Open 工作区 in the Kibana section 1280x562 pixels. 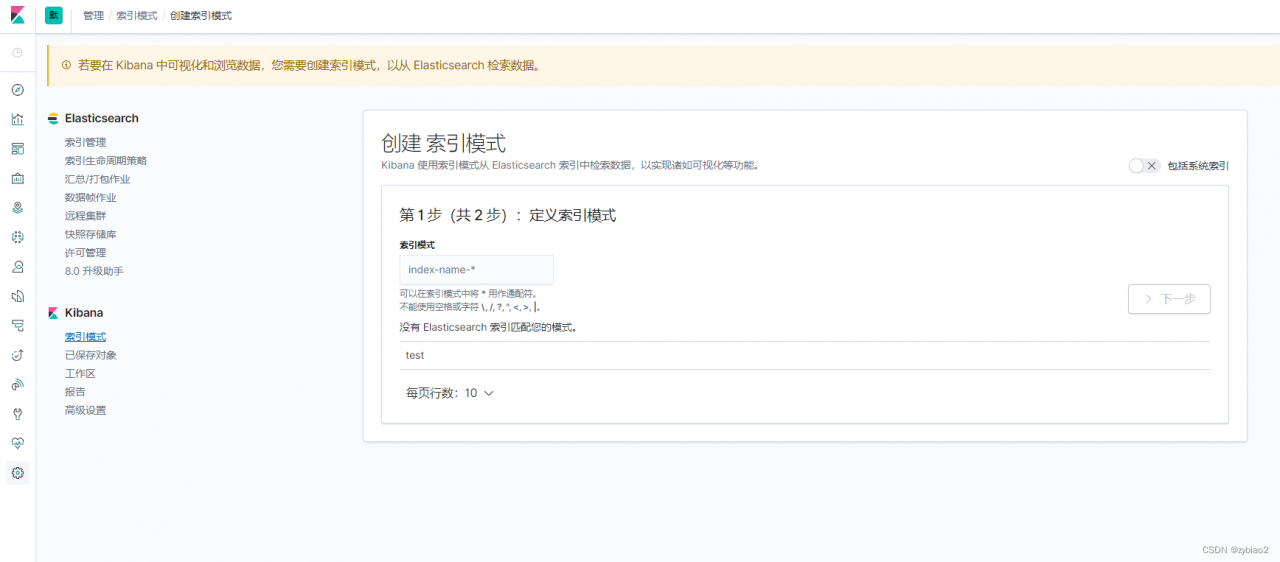(80, 373)
